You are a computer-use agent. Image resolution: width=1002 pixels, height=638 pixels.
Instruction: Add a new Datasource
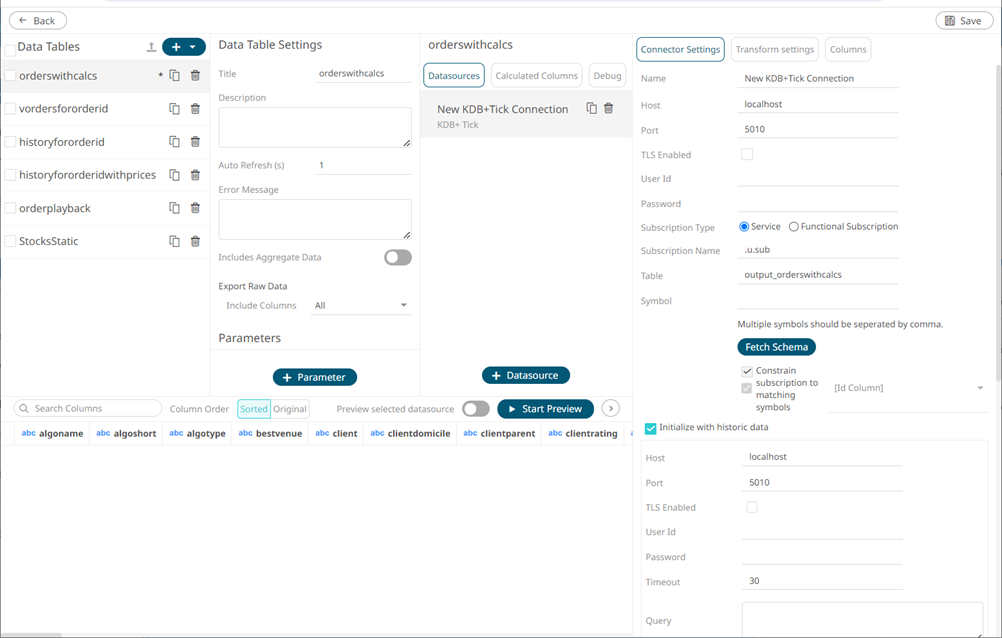tap(526, 375)
